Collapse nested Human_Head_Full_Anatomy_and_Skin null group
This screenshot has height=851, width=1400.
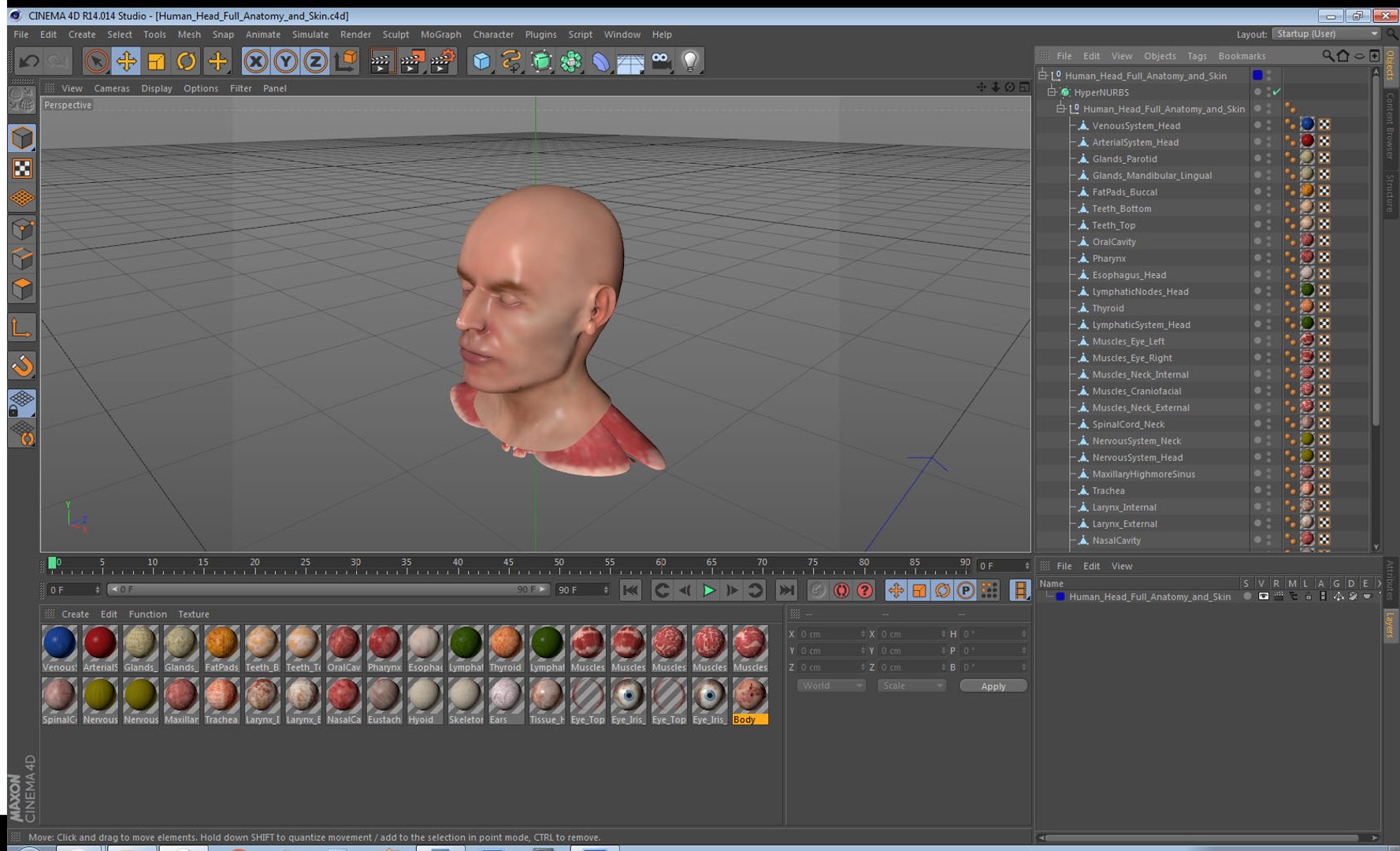[x=1060, y=109]
